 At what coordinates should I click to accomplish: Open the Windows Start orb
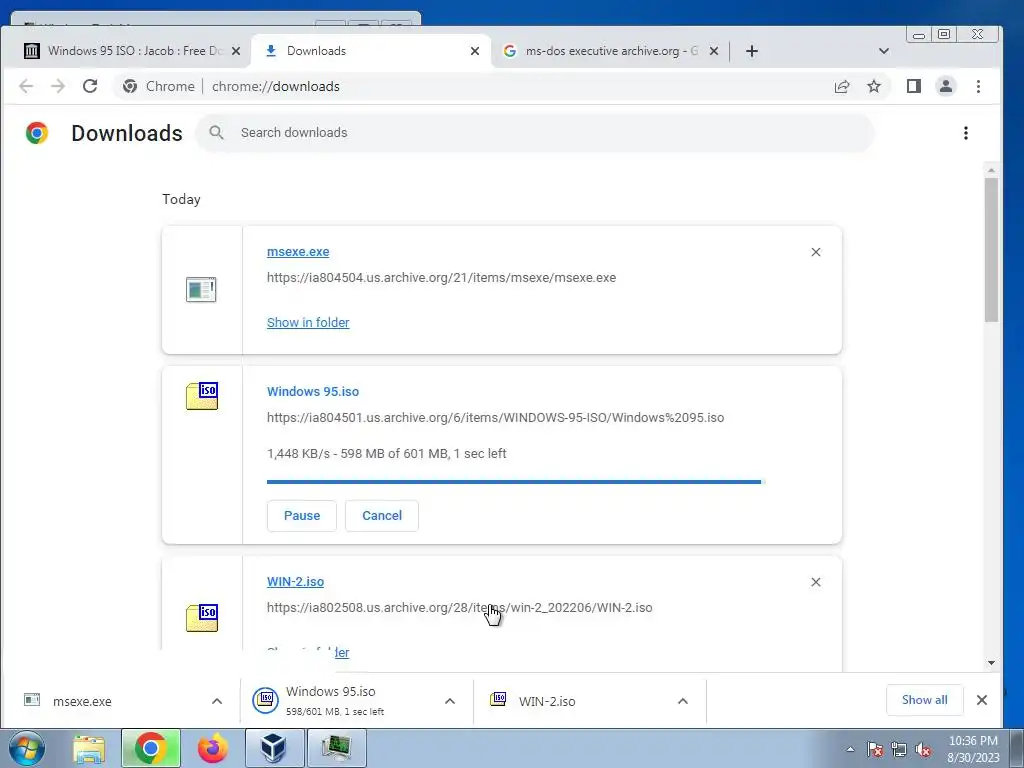[x=27, y=748]
